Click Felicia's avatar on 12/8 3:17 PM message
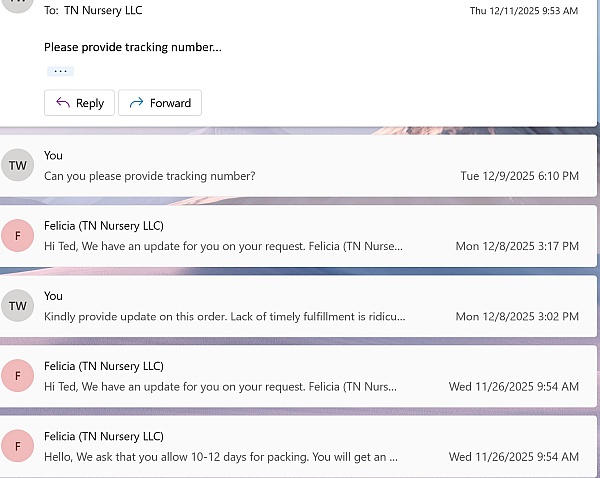 coord(17,235)
